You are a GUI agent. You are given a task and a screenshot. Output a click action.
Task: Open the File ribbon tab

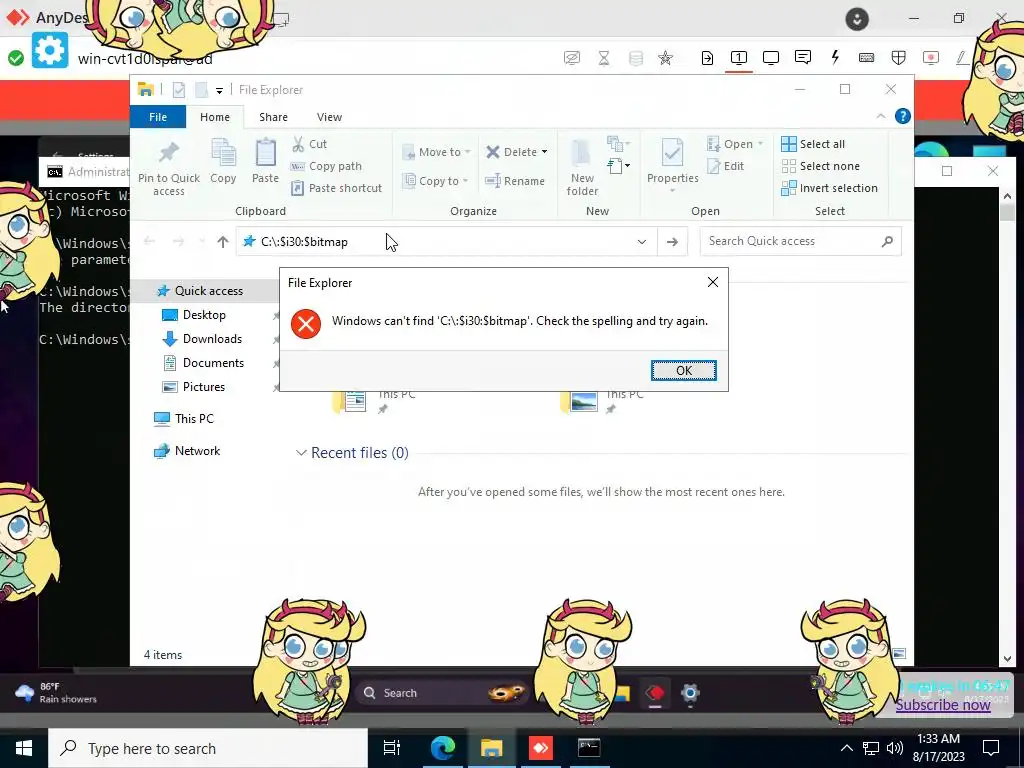[158, 117]
